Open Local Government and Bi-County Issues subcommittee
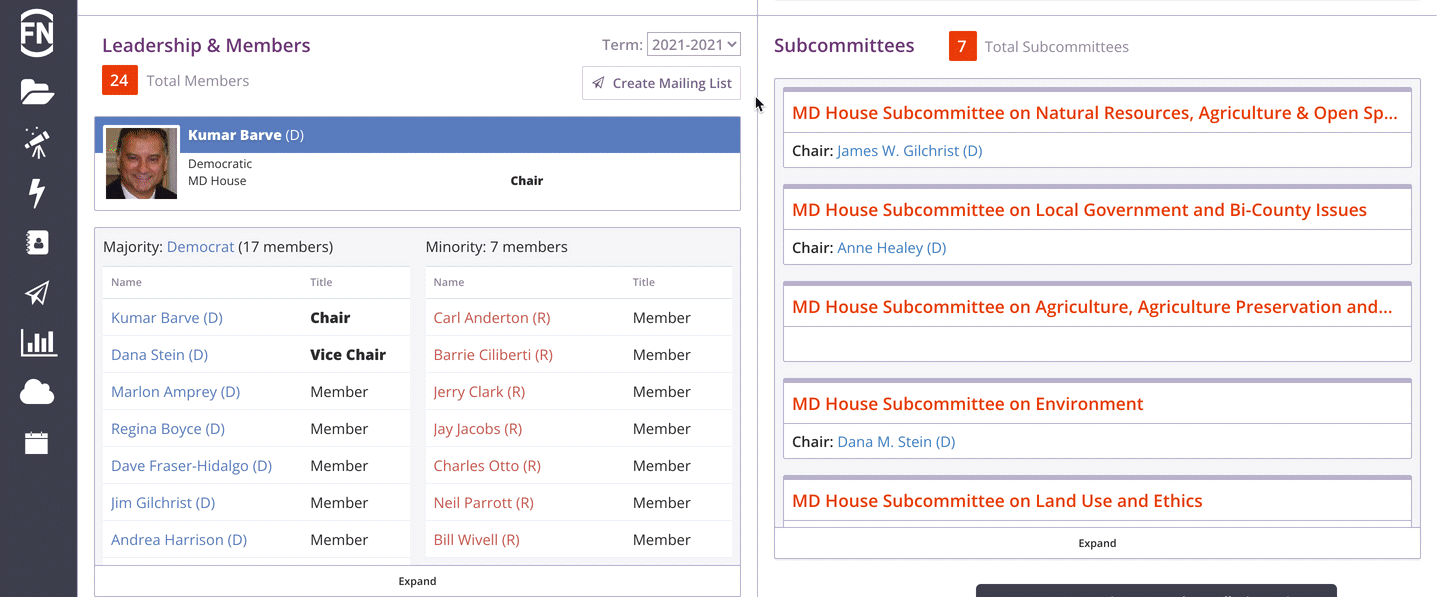 coord(1079,210)
